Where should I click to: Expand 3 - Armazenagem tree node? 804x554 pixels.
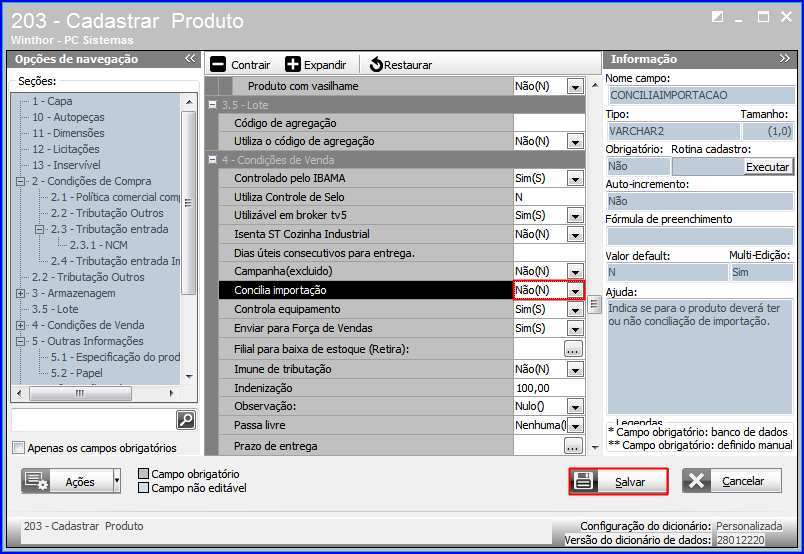(x=21, y=293)
